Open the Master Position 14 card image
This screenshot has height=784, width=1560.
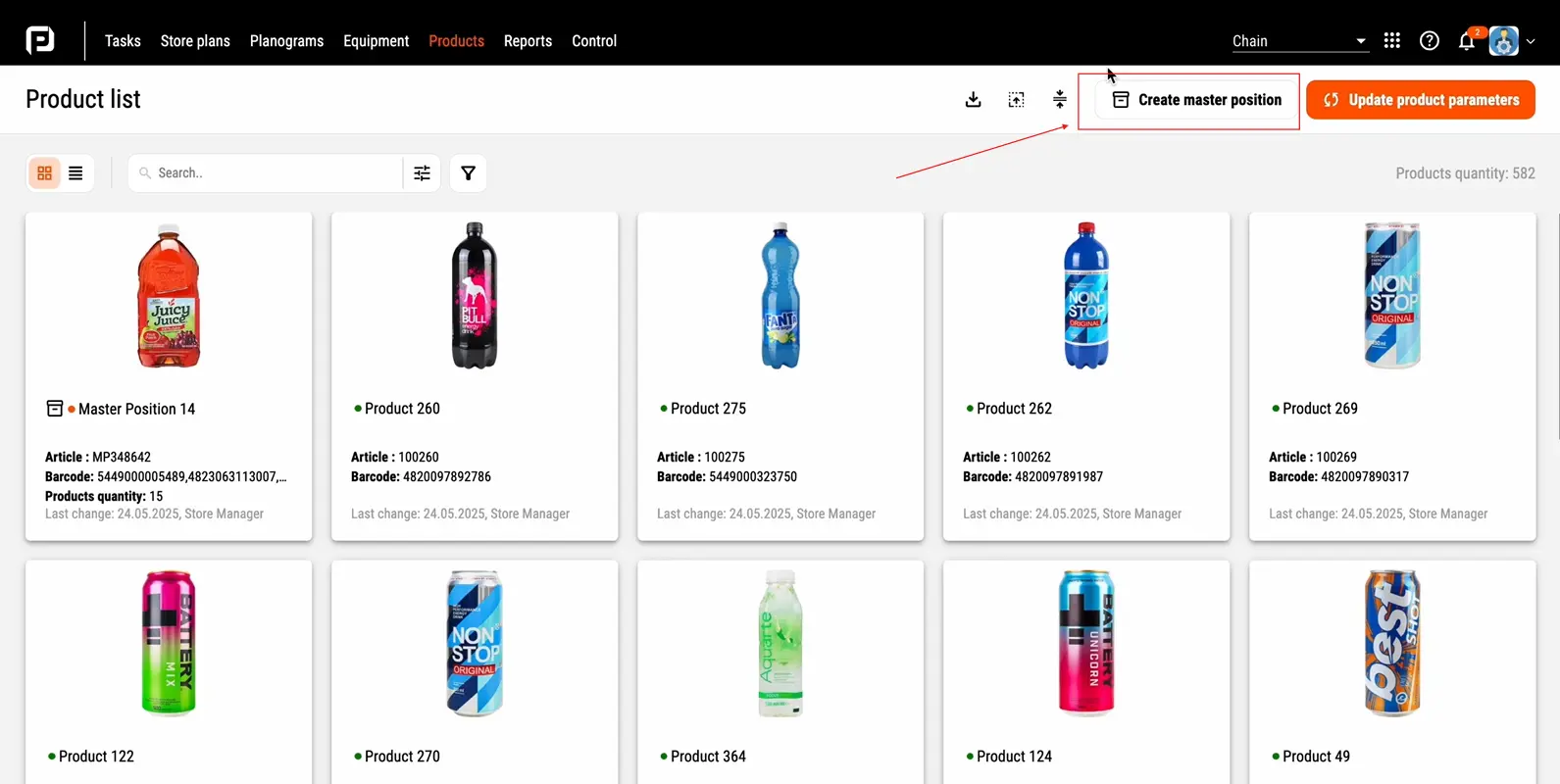click(x=169, y=296)
